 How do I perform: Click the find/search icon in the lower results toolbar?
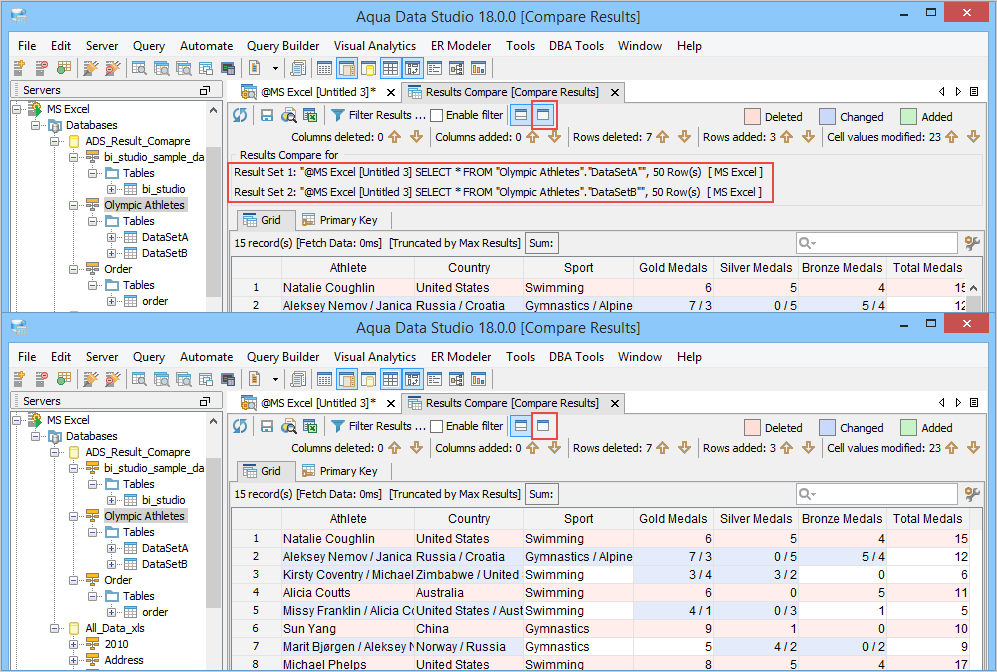pos(288,427)
